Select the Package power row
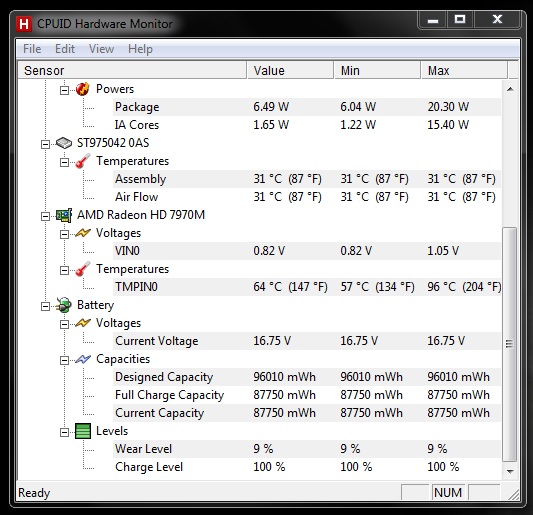The image size is (533, 515). [x=307, y=107]
